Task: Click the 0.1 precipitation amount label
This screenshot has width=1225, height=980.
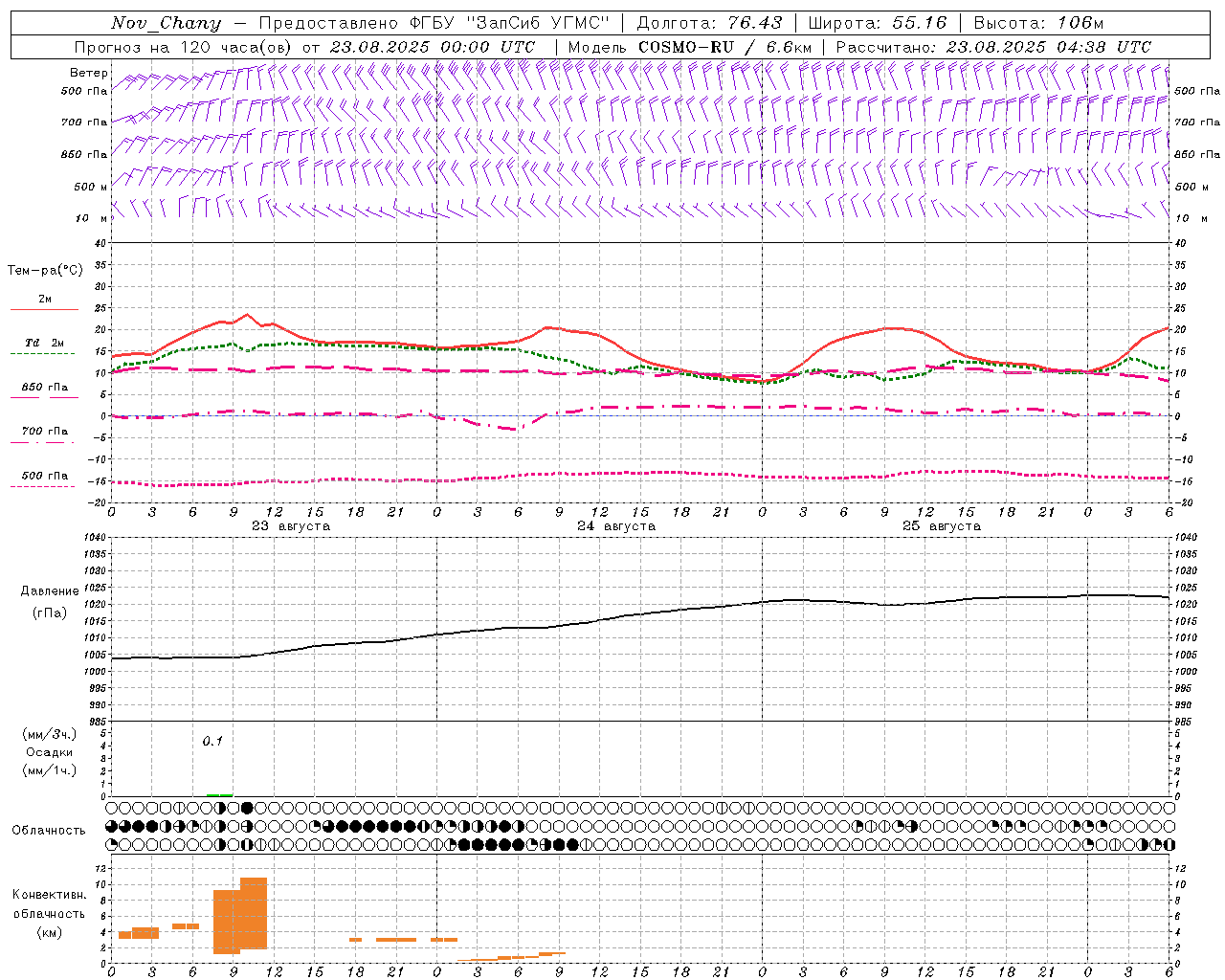Action: tap(212, 741)
